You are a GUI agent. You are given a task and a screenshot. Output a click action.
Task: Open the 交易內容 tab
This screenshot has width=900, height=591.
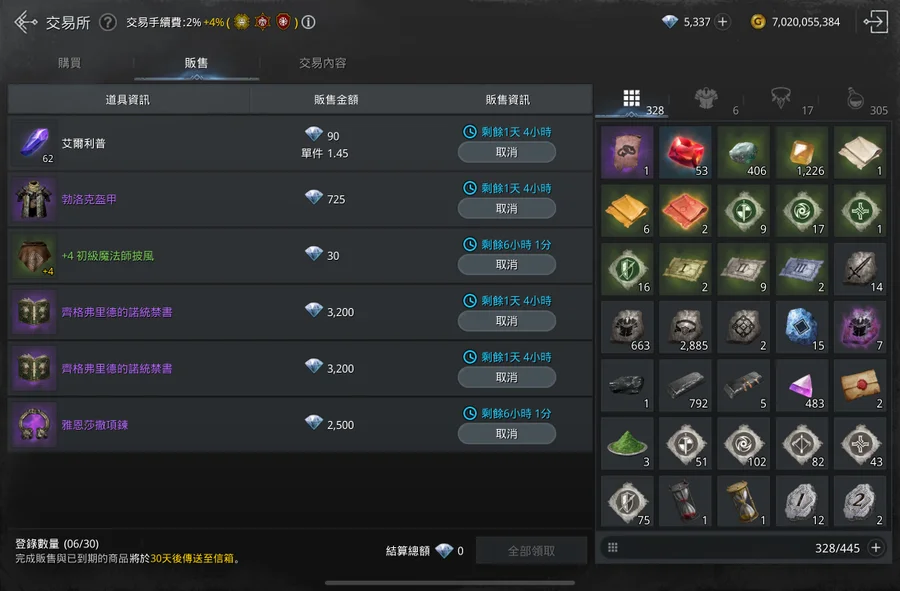[x=323, y=63]
